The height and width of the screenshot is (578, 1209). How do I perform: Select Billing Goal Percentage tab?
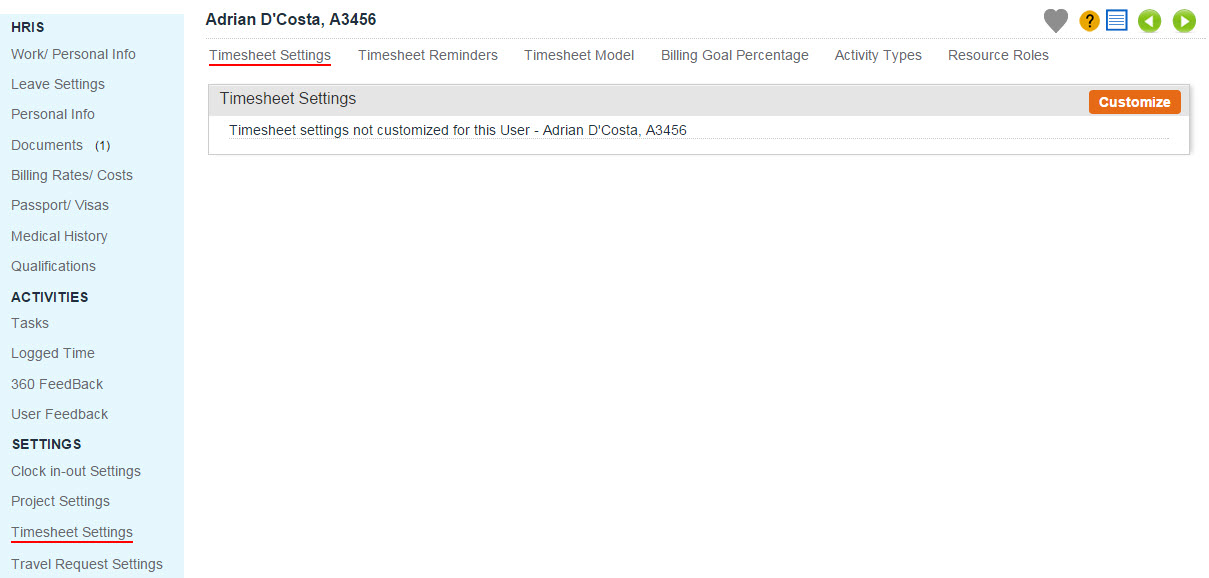[735, 56]
